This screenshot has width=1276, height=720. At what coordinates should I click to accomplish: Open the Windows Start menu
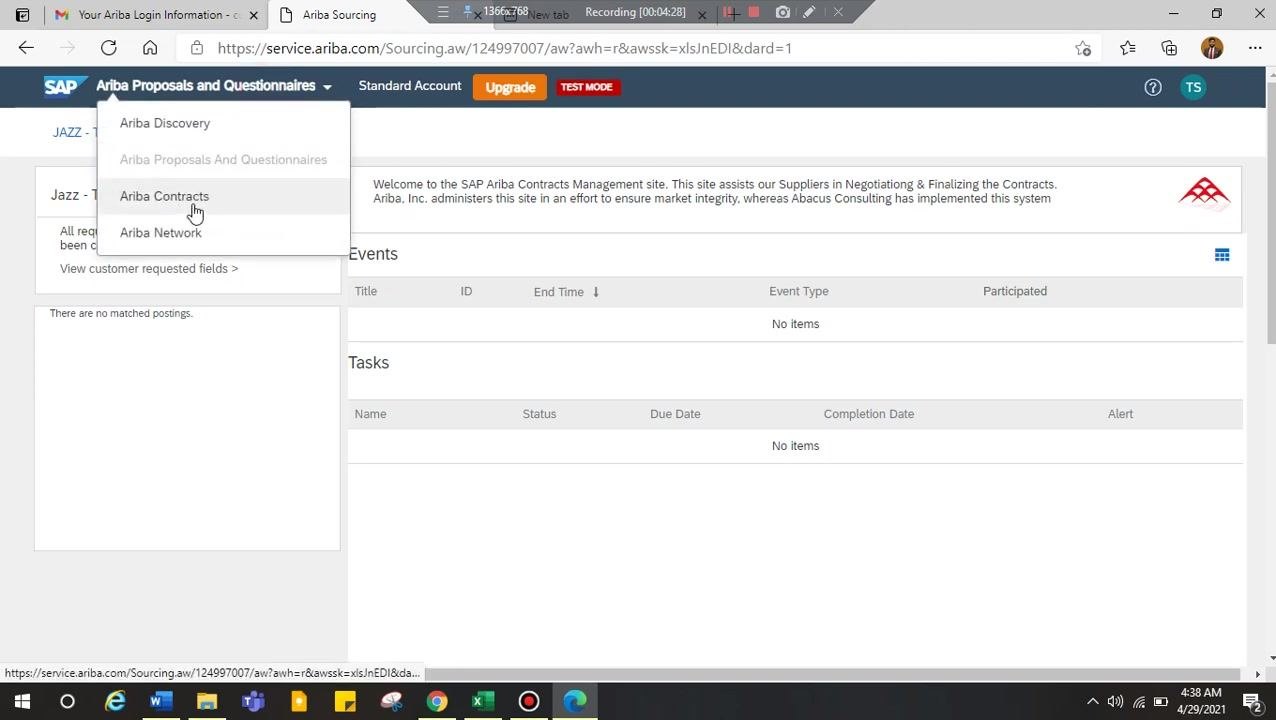(x=22, y=701)
